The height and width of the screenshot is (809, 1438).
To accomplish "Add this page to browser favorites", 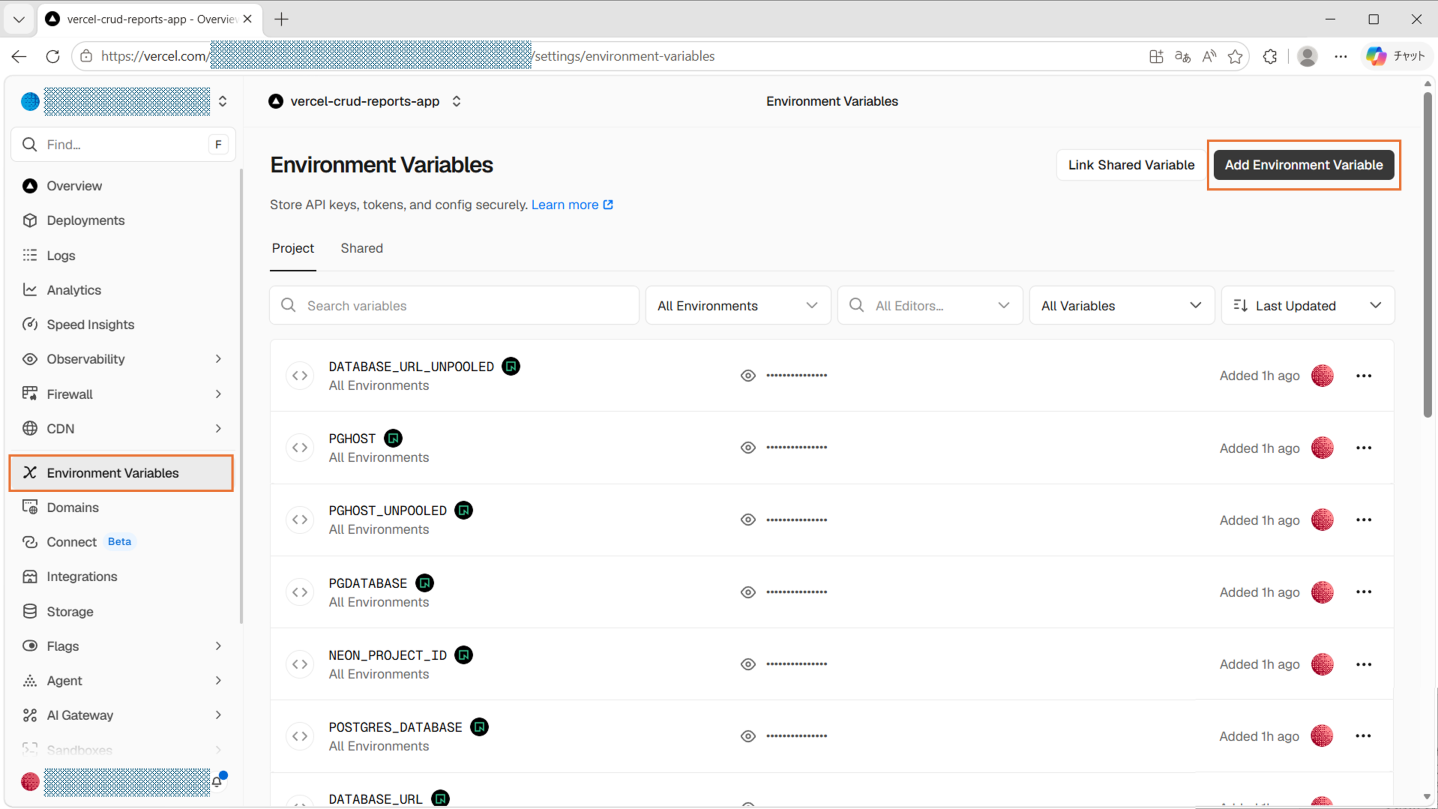I will 1236,57.
